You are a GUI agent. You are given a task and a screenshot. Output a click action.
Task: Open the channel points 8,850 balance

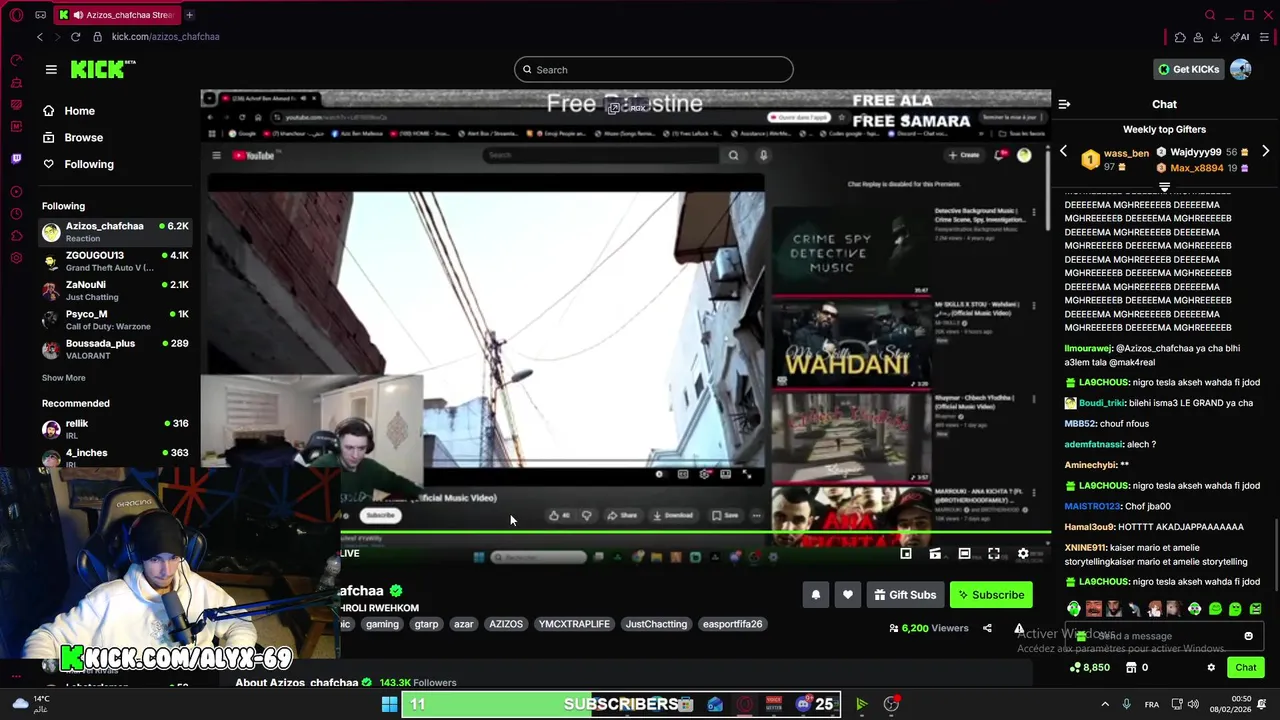tap(1090, 667)
